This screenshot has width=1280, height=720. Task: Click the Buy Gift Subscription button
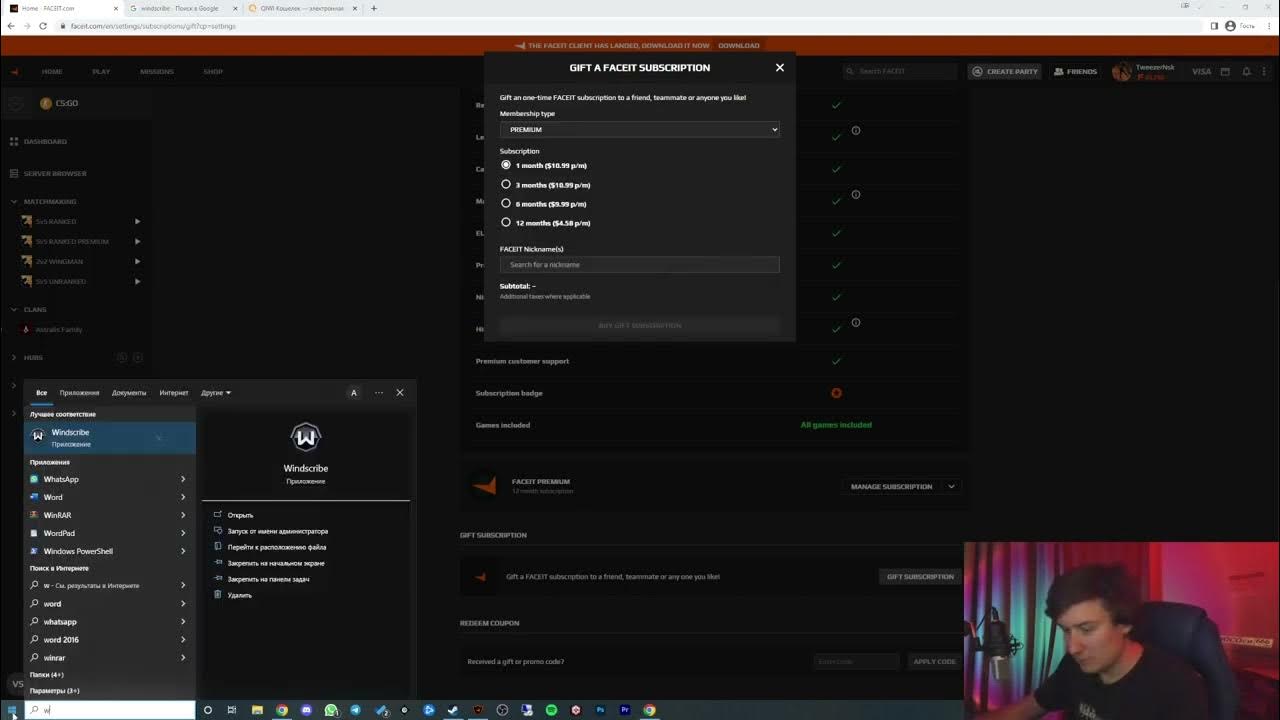point(639,325)
